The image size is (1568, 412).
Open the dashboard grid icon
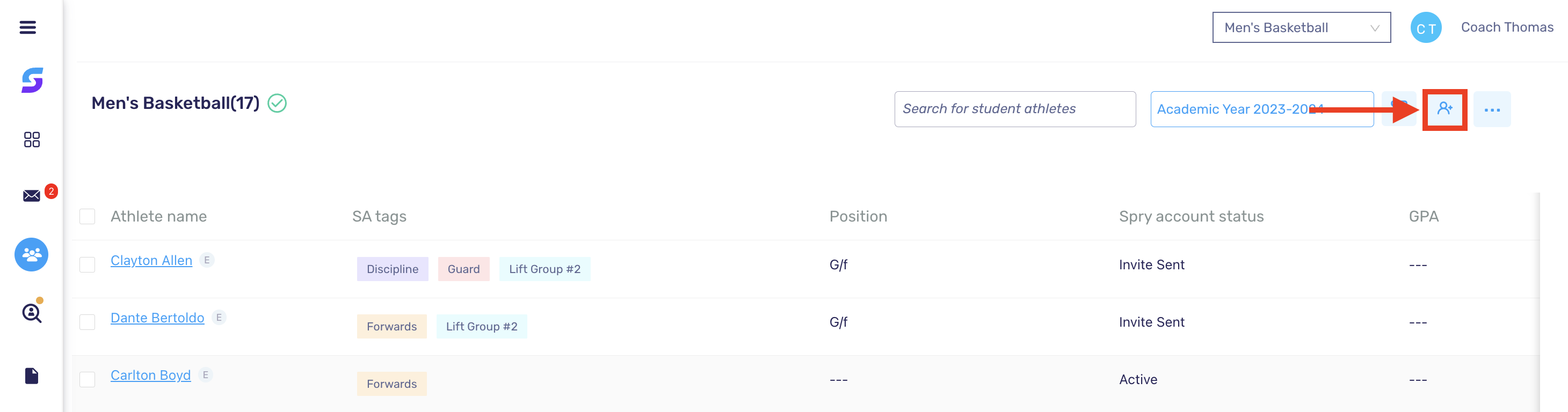pyautogui.click(x=32, y=140)
